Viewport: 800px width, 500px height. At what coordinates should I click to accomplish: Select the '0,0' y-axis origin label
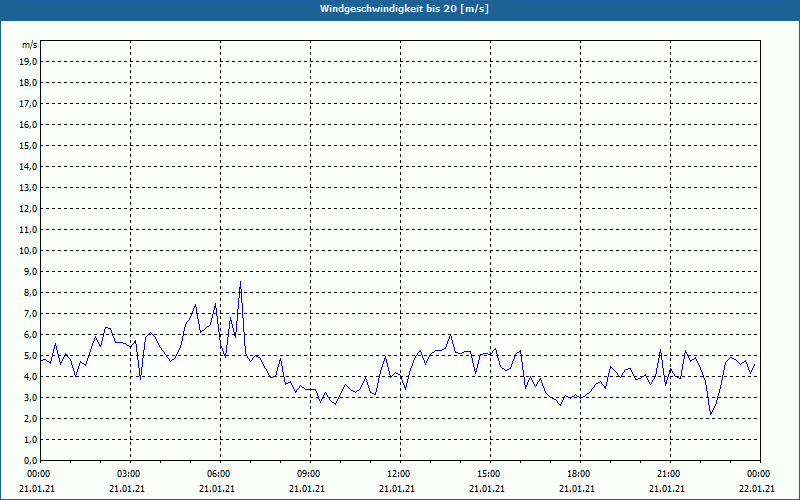31,460
